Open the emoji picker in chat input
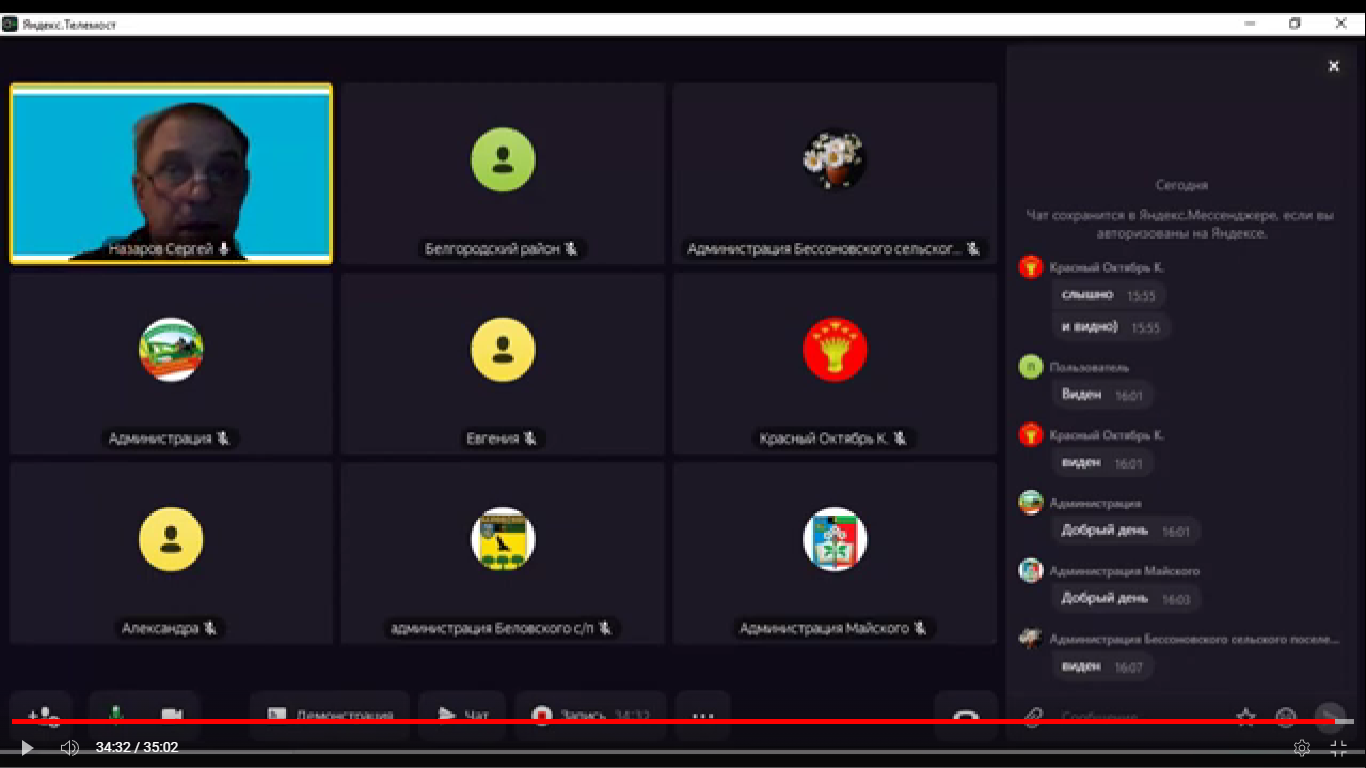 point(1286,714)
